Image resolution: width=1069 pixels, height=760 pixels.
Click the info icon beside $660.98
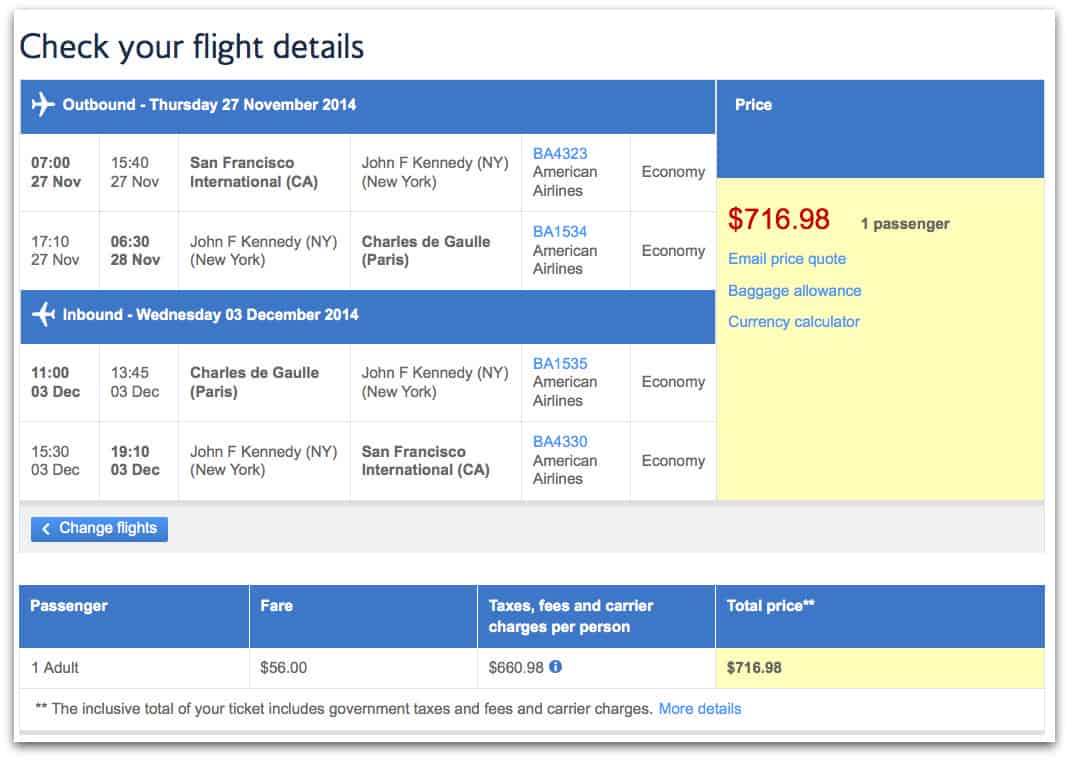click(556, 667)
